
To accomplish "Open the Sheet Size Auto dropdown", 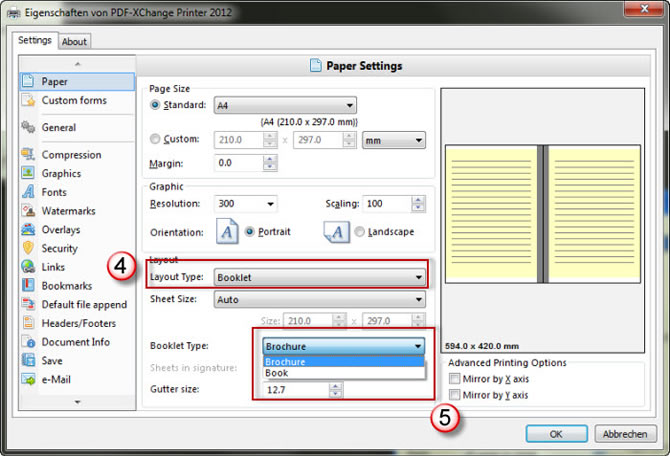I will click(x=320, y=300).
